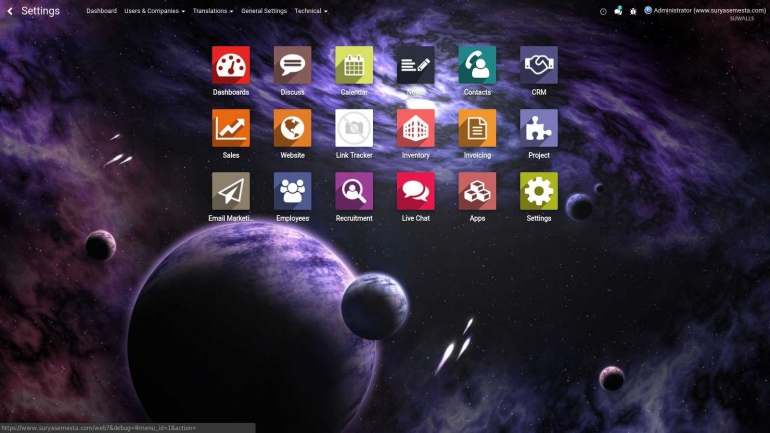
Task: Open the Notes app icon
Action: pyautogui.click(x=415, y=65)
